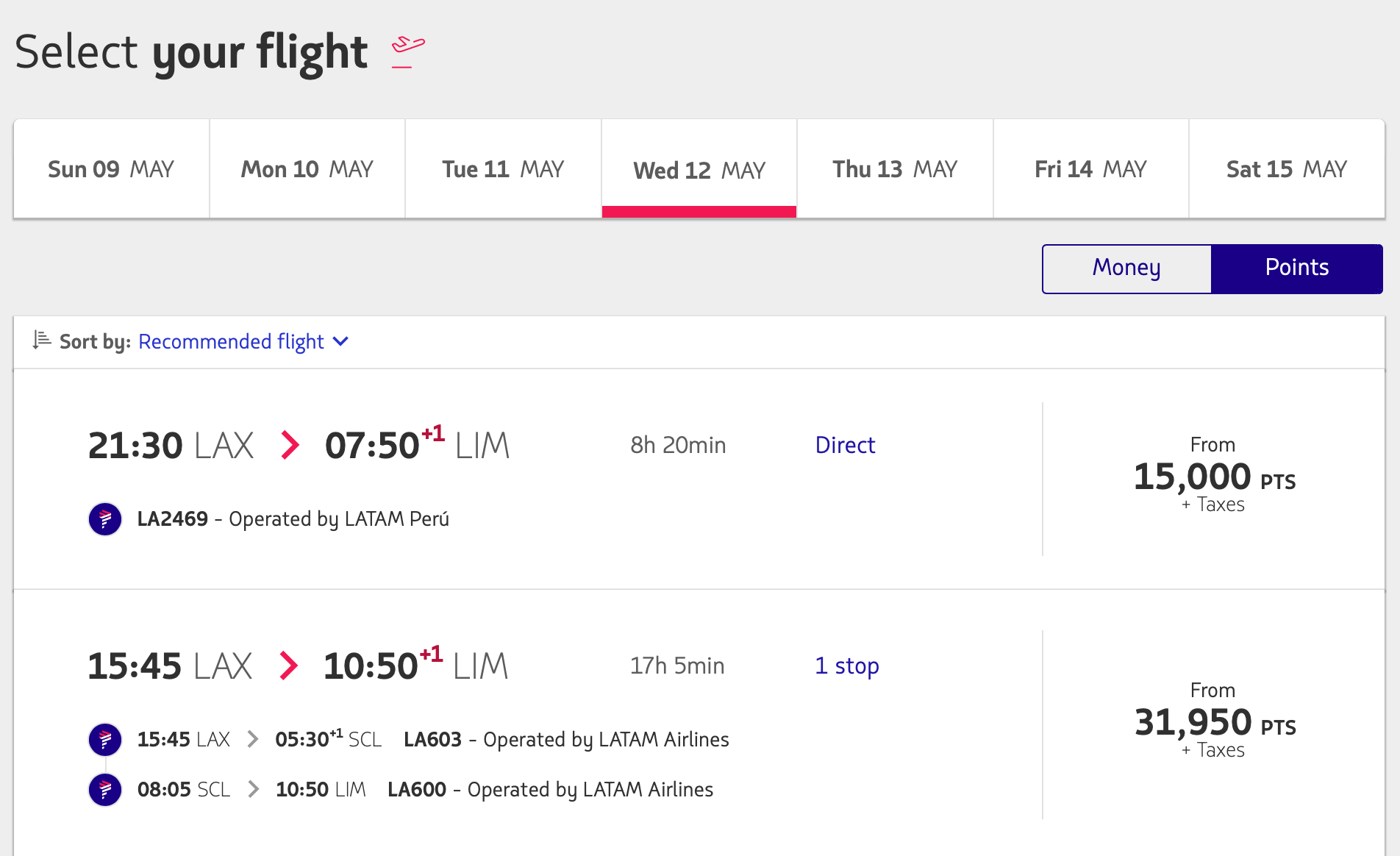Click the LATAM icon next to LA603 segment
Image resolution: width=1400 pixels, height=856 pixels.
point(104,740)
